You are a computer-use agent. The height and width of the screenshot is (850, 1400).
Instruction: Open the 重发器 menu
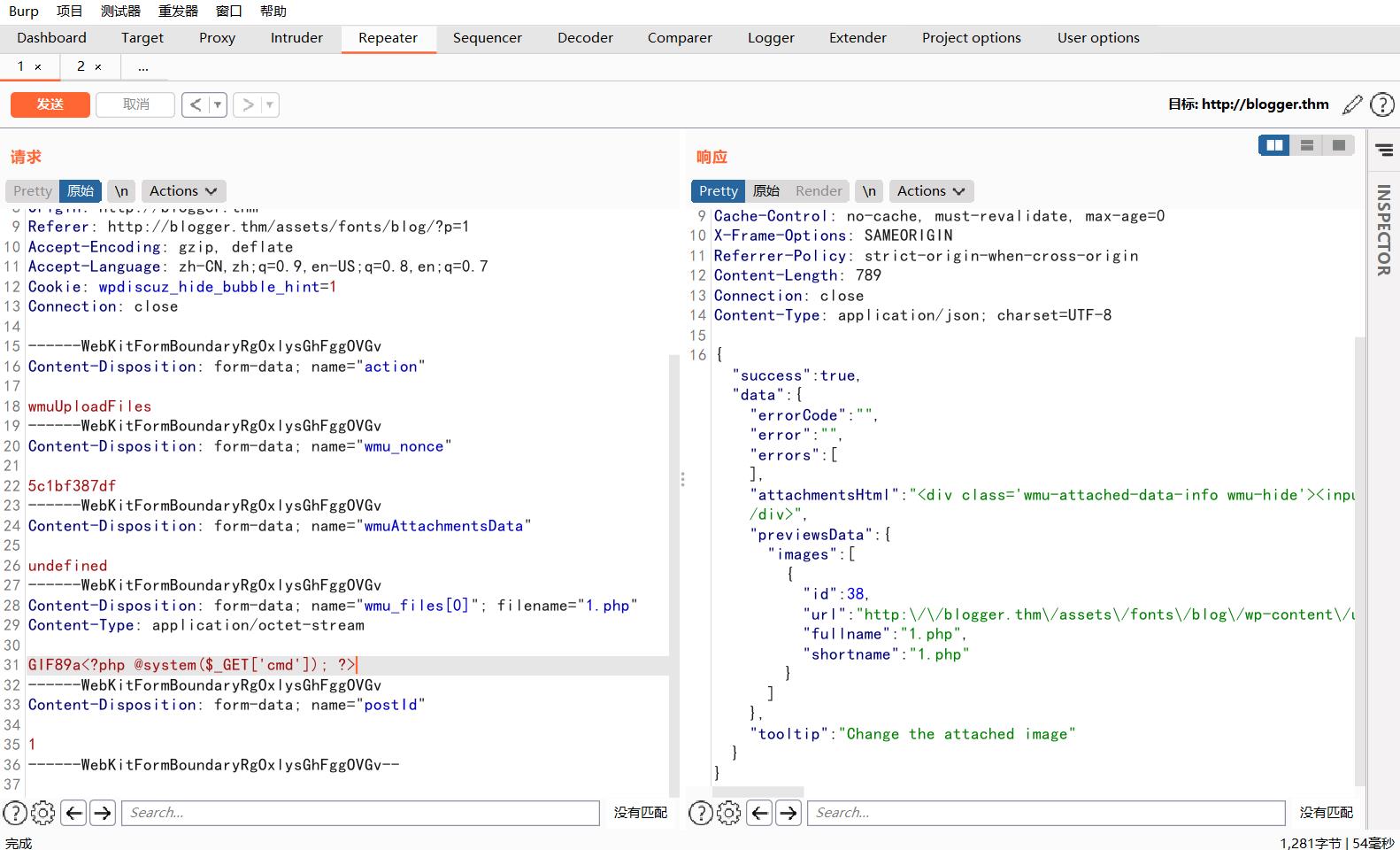click(x=178, y=12)
